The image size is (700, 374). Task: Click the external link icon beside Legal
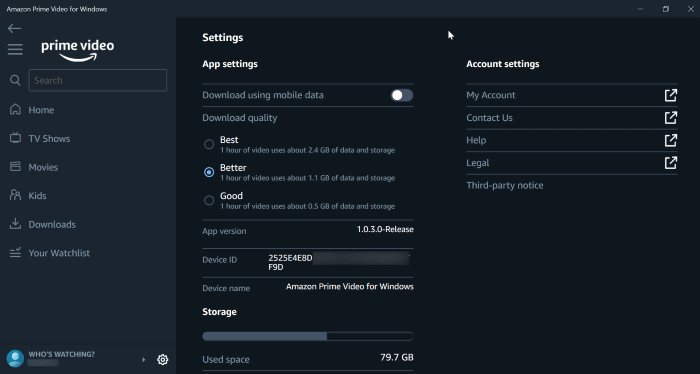pos(671,163)
